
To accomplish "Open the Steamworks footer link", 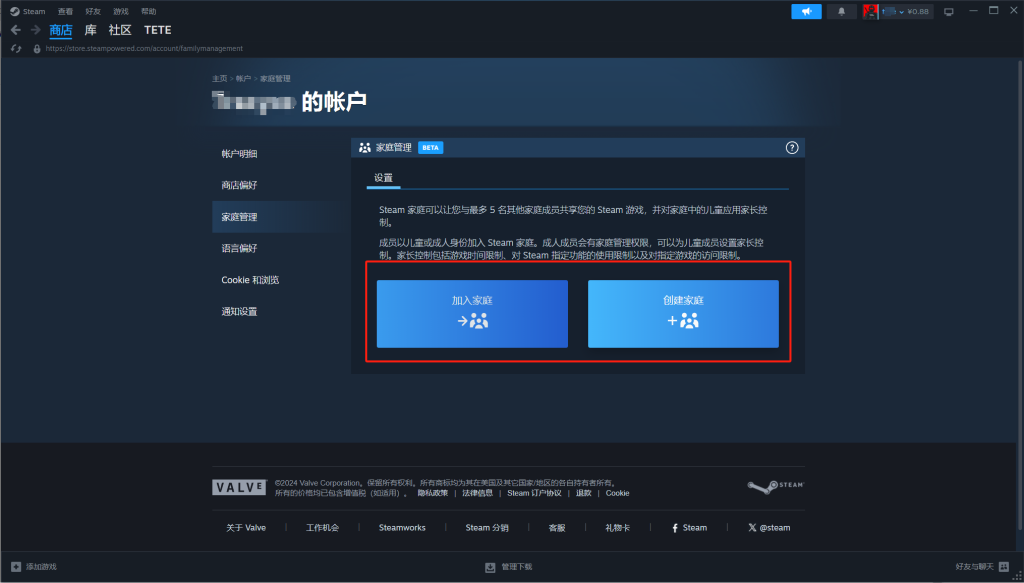I will tap(402, 528).
